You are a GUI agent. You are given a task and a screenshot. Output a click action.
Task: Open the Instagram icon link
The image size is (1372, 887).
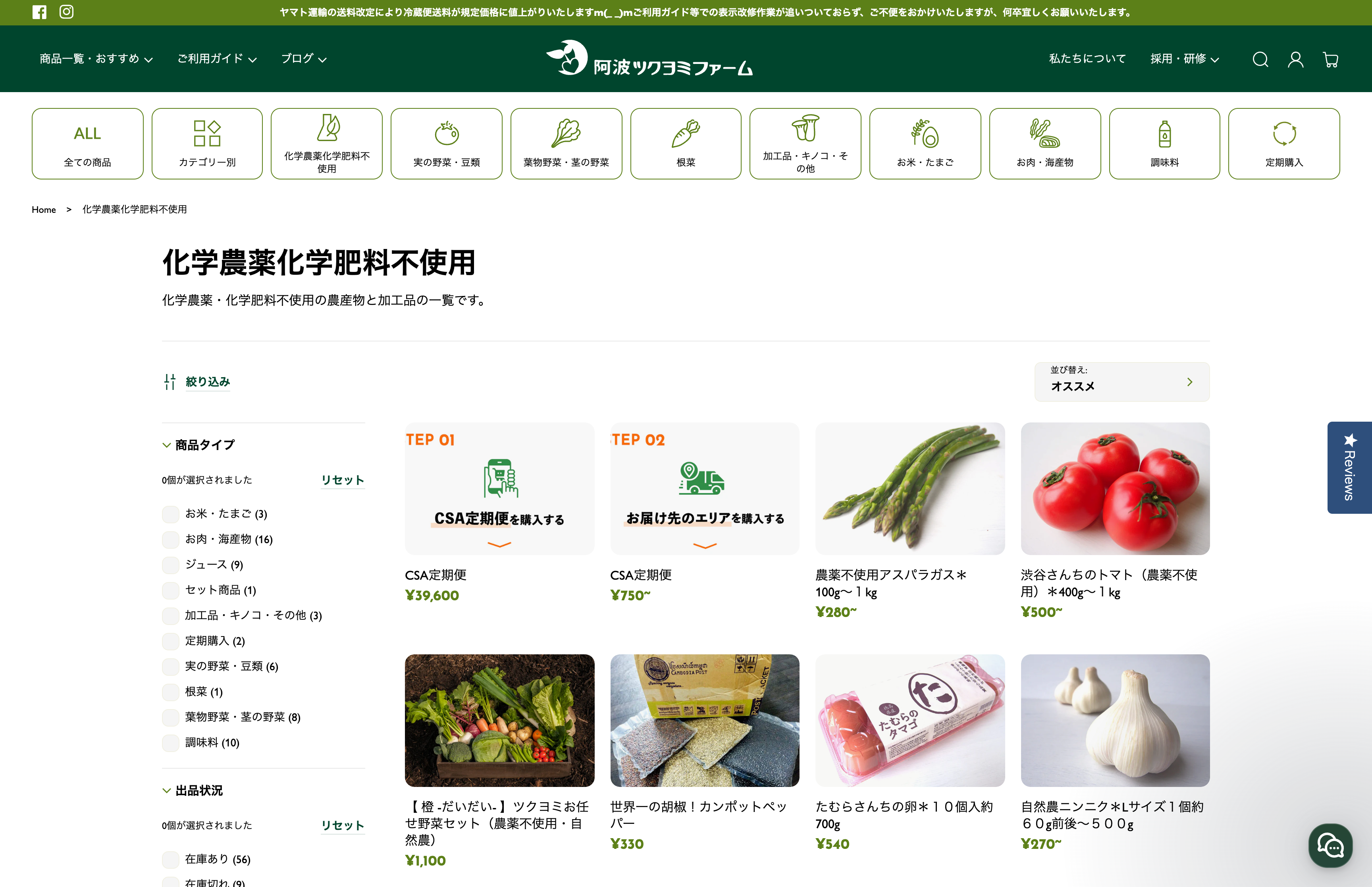[66, 12]
